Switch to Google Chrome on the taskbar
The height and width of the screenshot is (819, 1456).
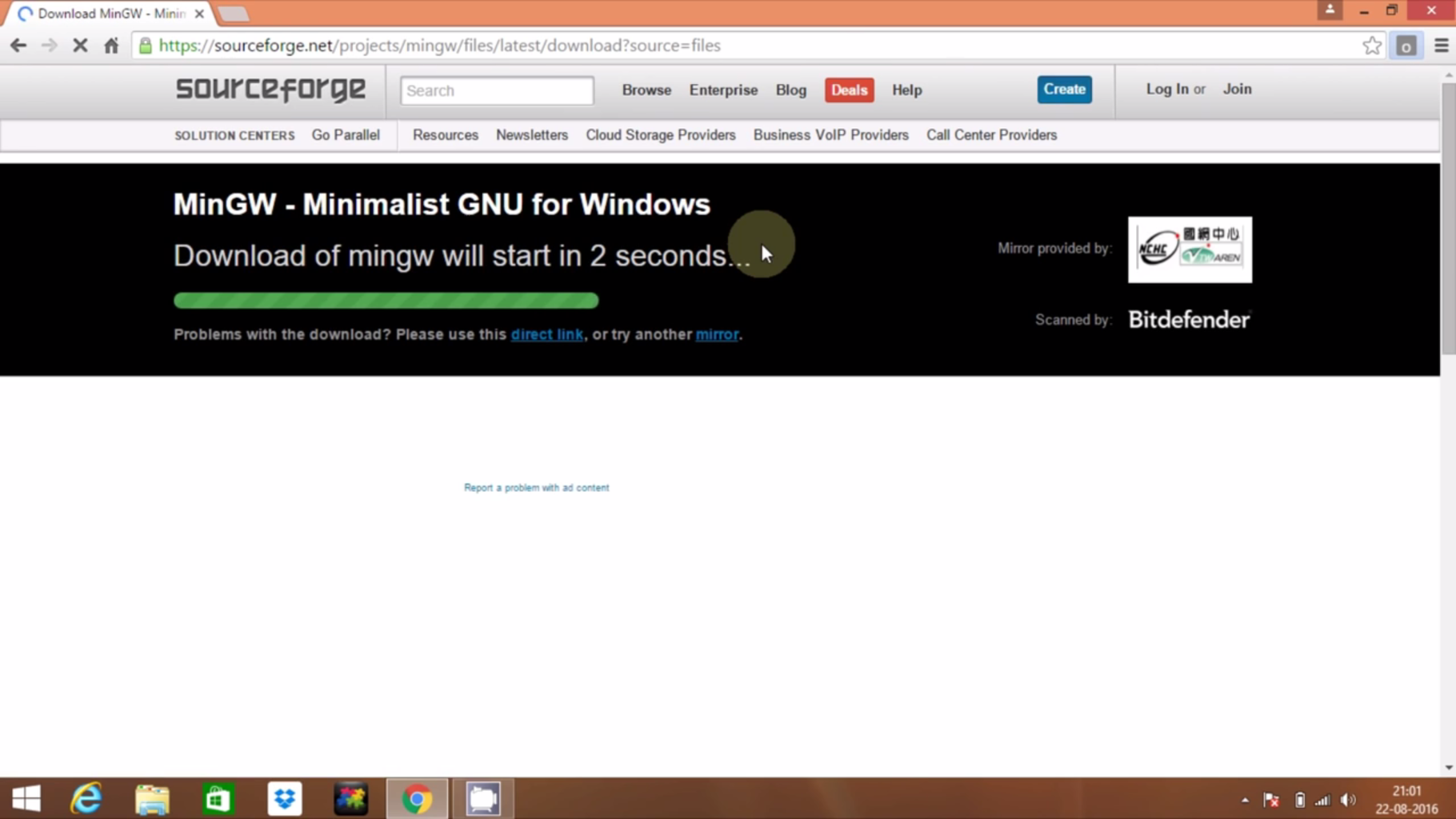pyautogui.click(x=417, y=798)
